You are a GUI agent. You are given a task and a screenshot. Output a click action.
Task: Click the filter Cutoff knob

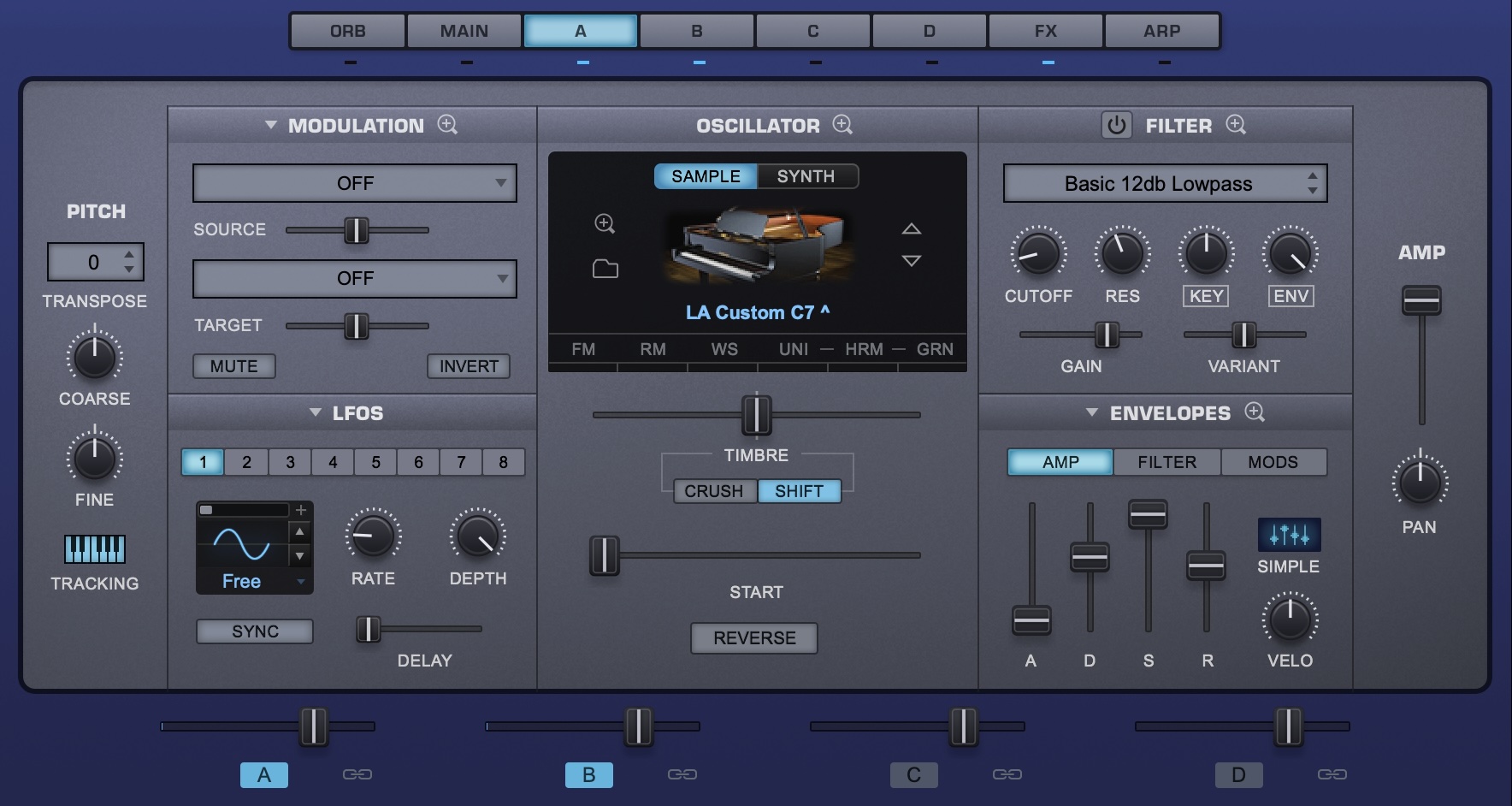pos(1038,253)
